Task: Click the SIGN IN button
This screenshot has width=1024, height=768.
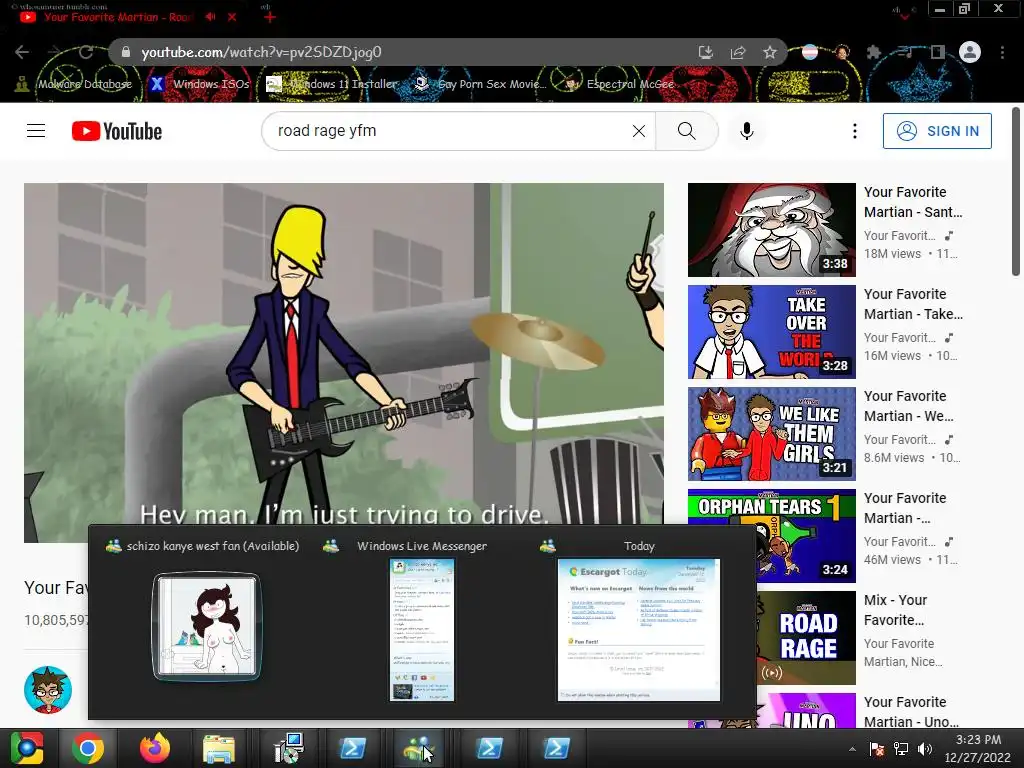Action: tap(937, 131)
